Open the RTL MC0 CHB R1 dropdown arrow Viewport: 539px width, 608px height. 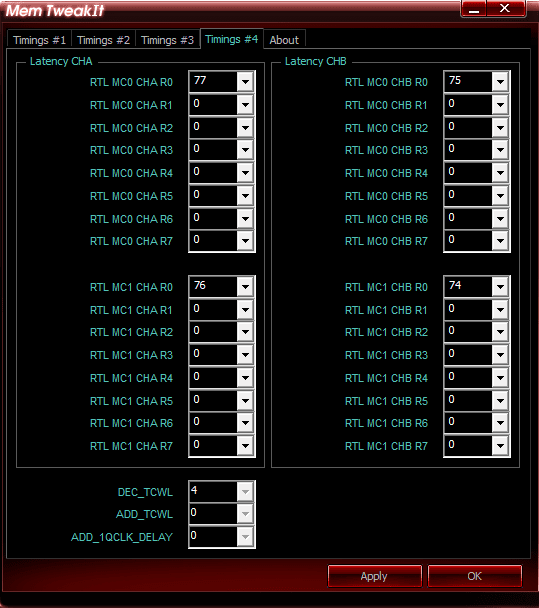(x=500, y=105)
